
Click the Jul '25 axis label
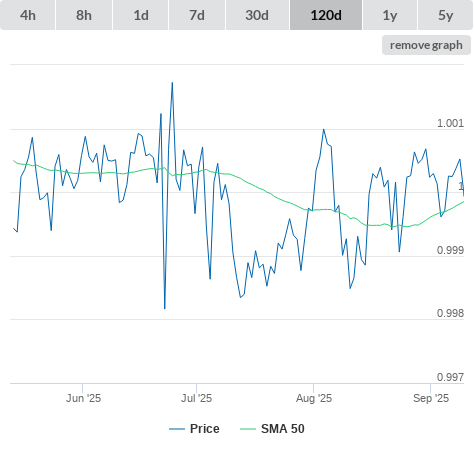tap(196, 398)
